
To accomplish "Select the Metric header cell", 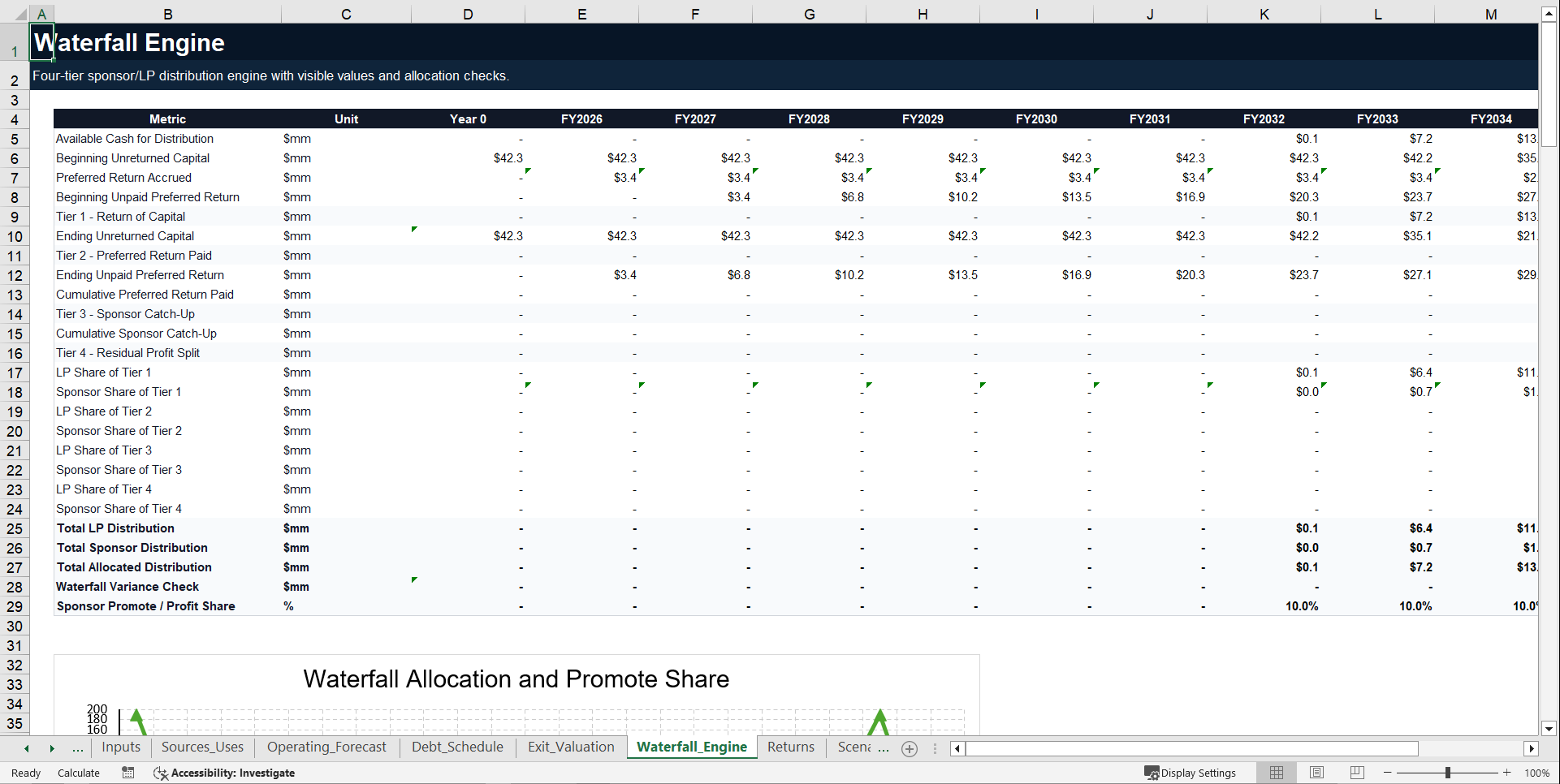I will pos(167,118).
